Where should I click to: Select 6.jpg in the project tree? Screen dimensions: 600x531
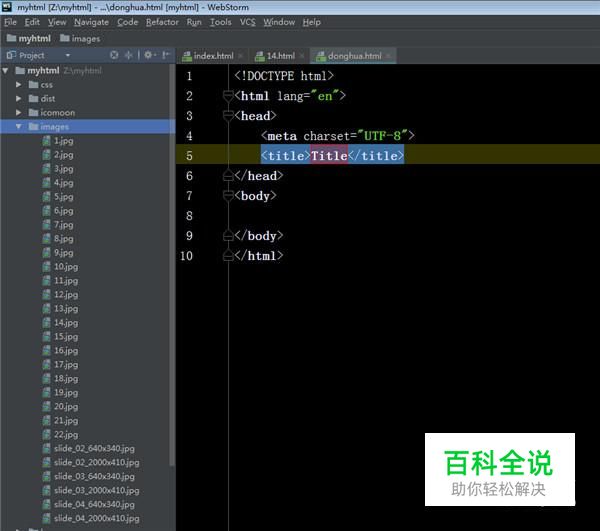pos(63,211)
